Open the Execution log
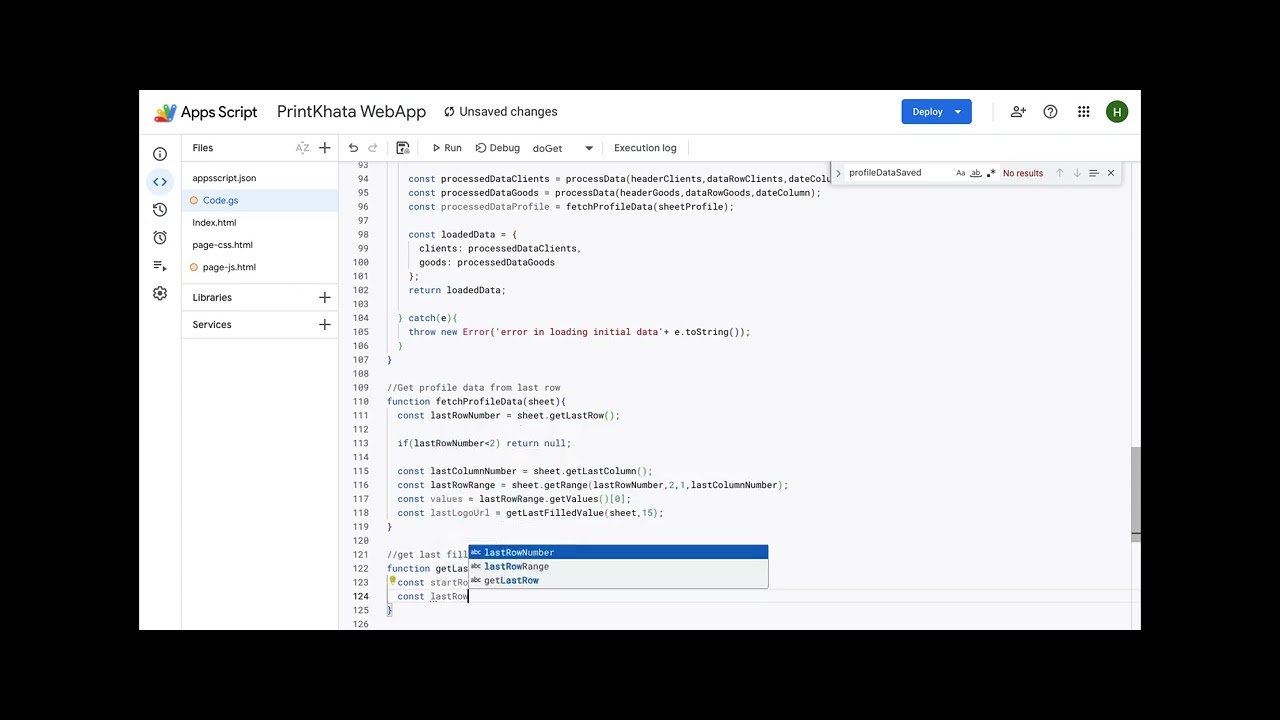 (645, 148)
